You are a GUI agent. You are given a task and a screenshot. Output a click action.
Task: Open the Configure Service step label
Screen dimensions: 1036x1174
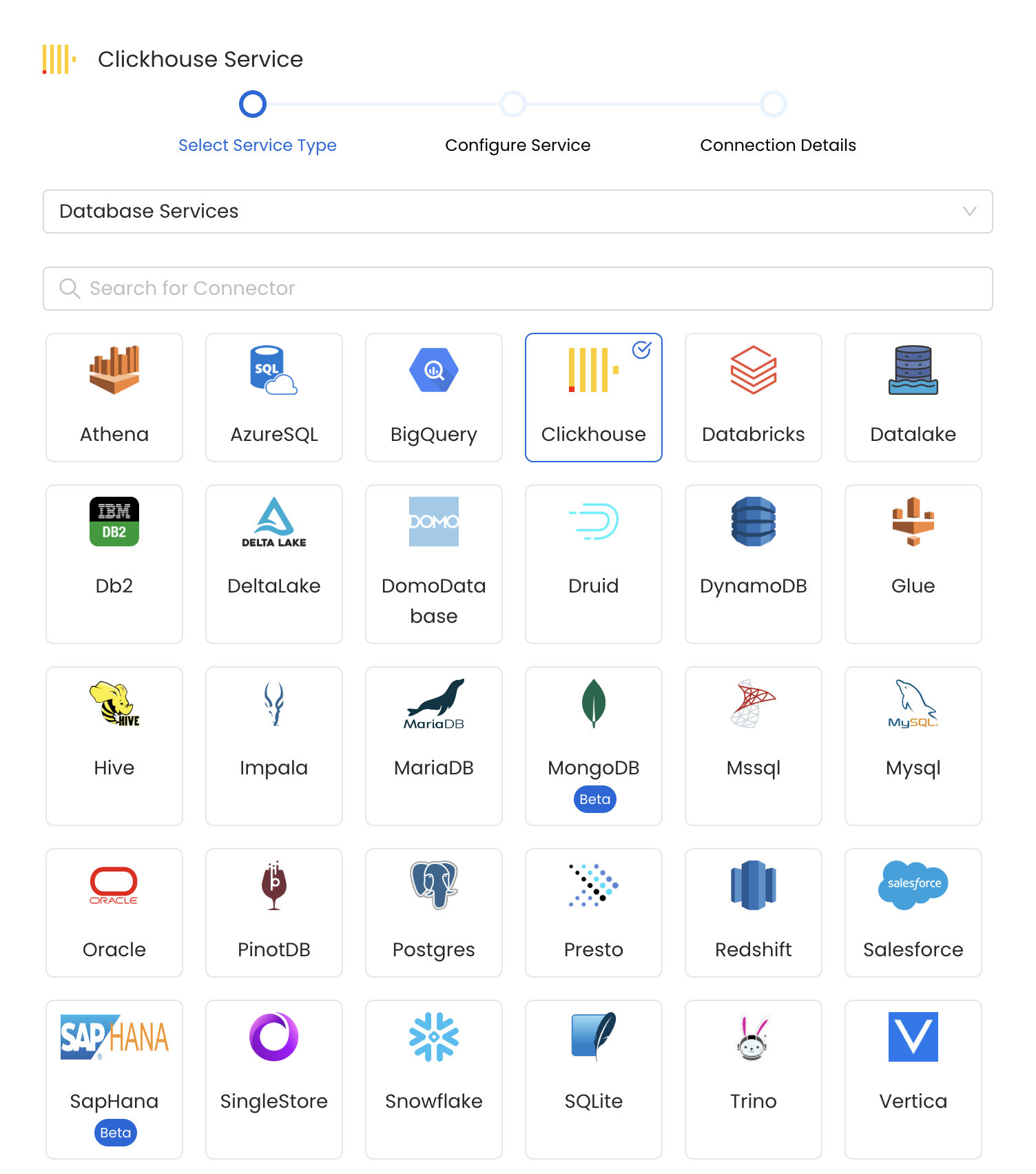pos(517,145)
